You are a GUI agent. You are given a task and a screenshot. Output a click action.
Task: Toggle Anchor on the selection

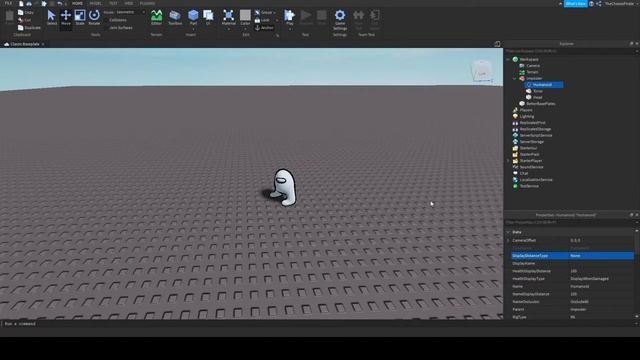point(264,28)
